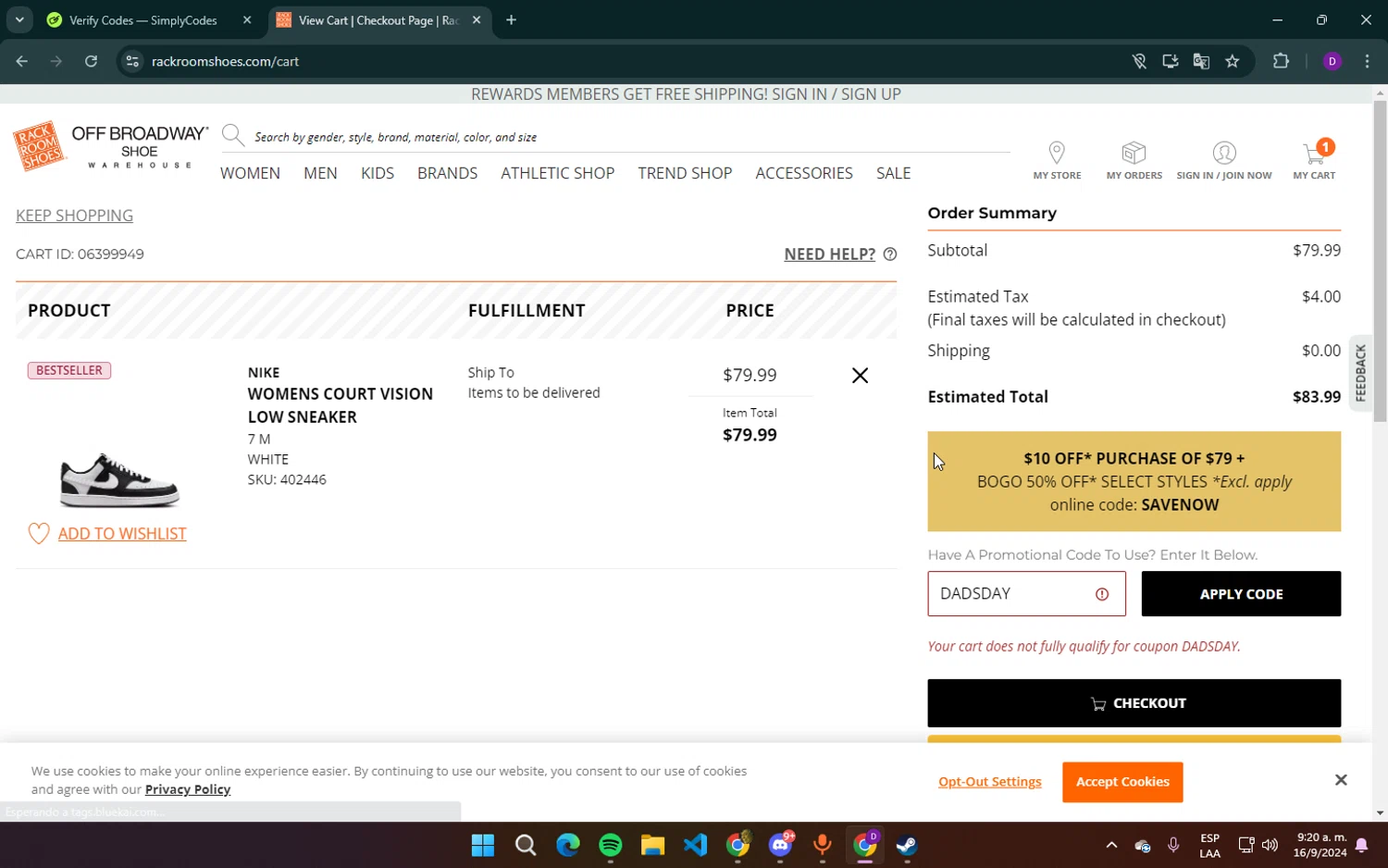Open the My Cart icon
The image size is (1388, 868).
[x=1314, y=152]
